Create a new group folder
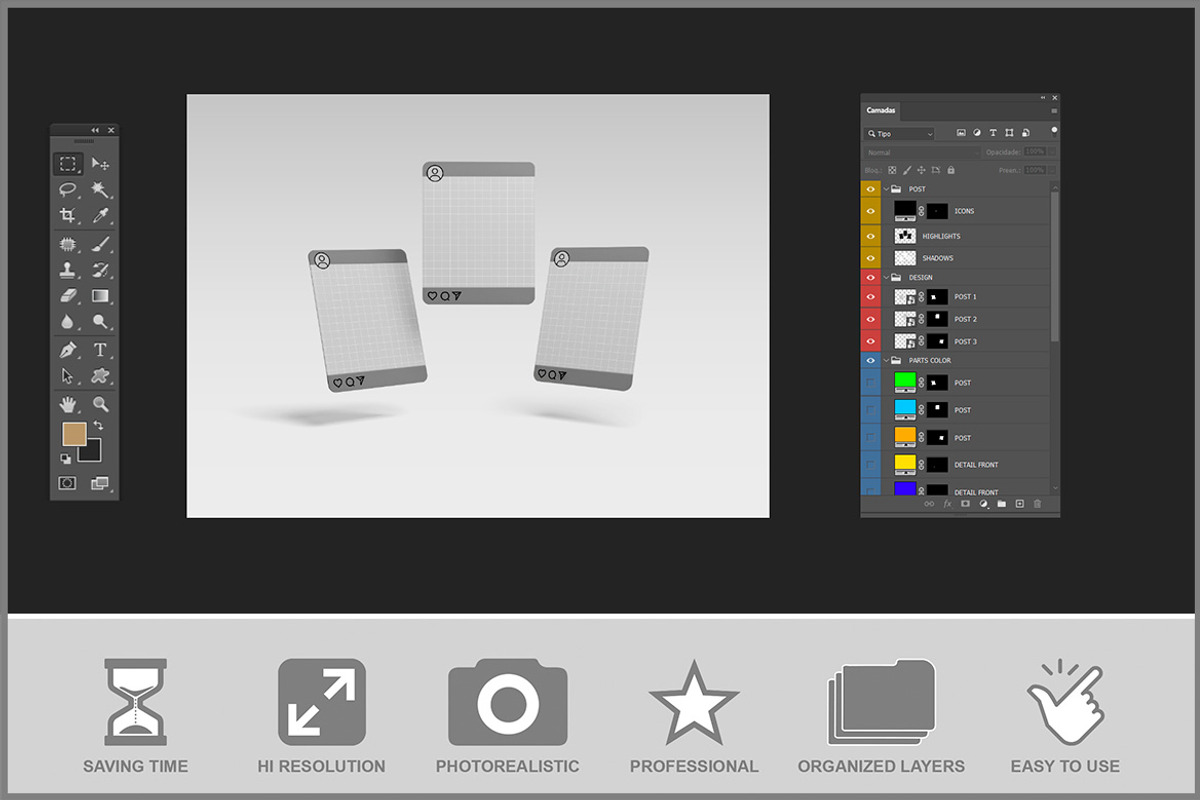This screenshot has width=1200, height=800. 1001,504
